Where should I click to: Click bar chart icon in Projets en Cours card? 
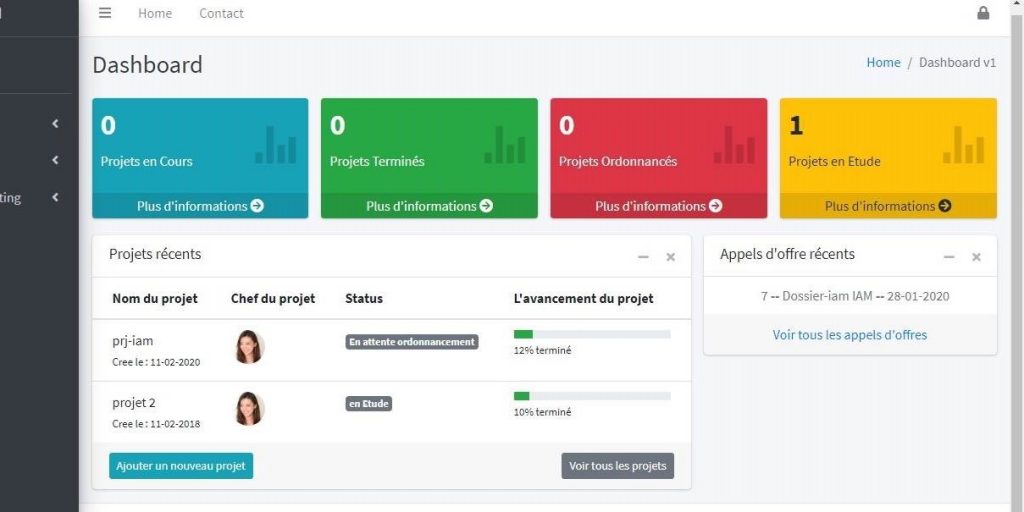pyautogui.click(x=276, y=144)
